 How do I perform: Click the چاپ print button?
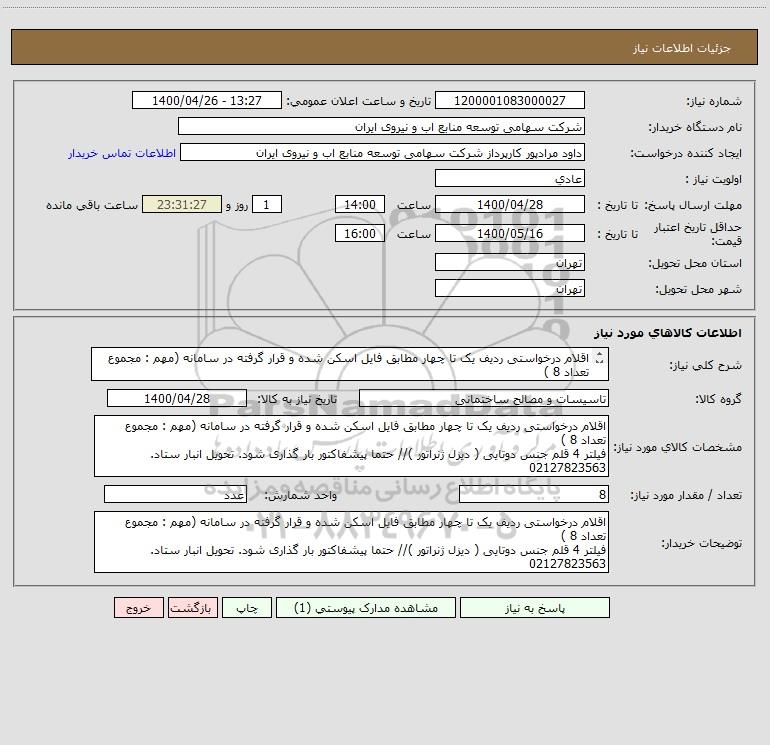247,607
